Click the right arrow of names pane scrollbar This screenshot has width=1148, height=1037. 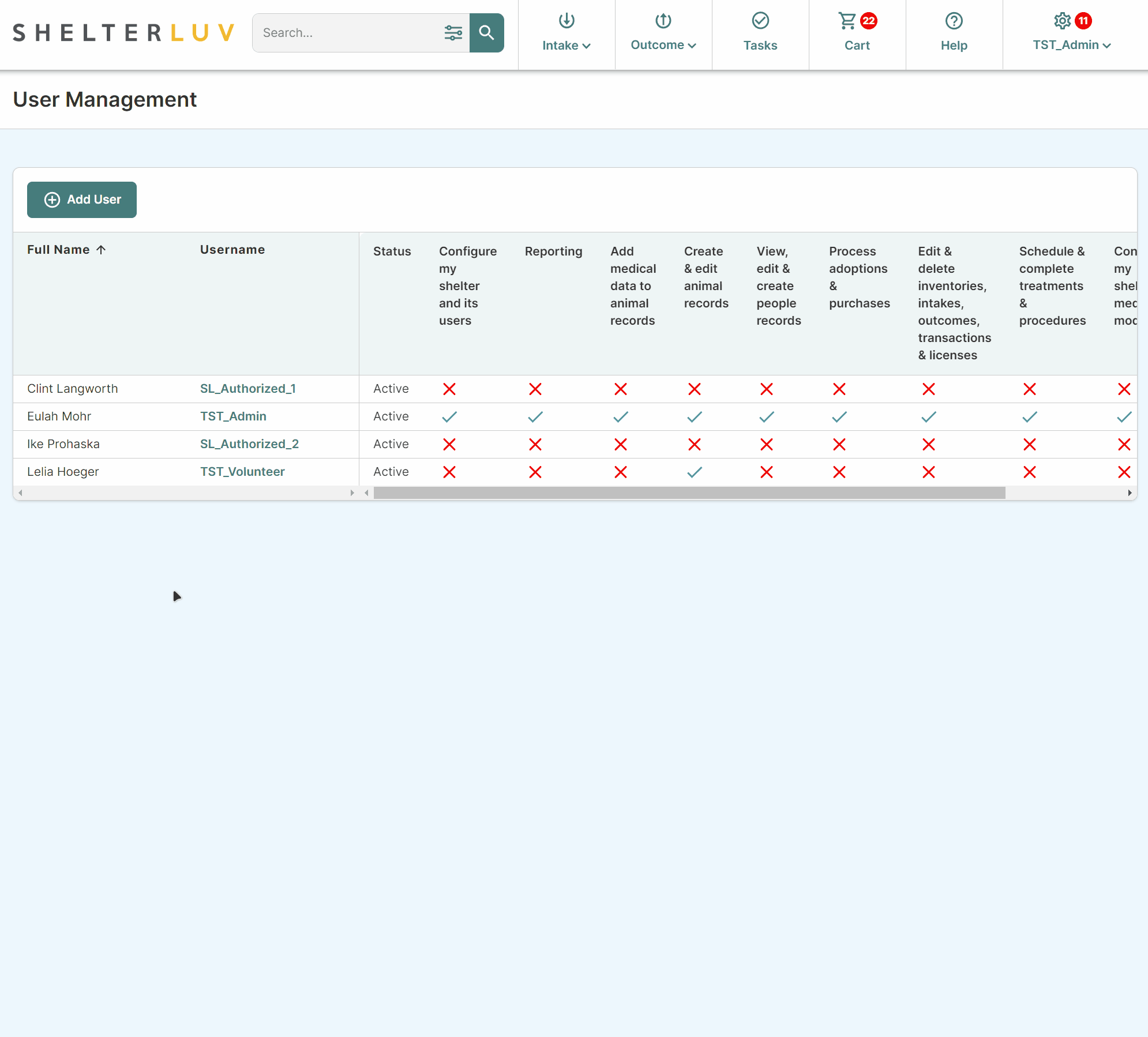click(352, 493)
